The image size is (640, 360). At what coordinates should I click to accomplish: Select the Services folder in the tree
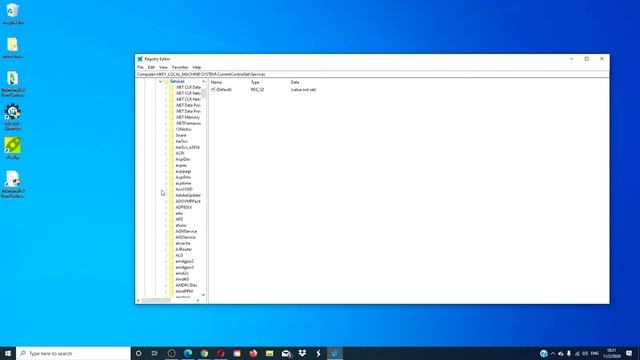pyautogui.click(x=177, y=82)
